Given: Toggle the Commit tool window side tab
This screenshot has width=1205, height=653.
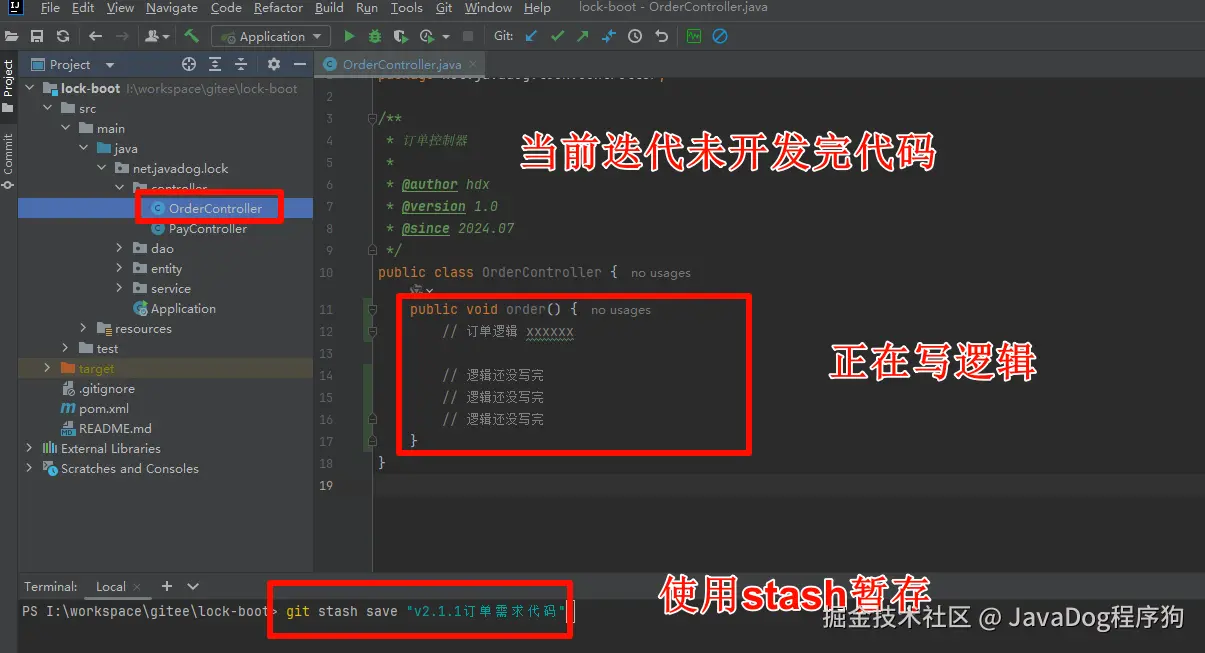Looking at the screenshot, I should [8, 160].
